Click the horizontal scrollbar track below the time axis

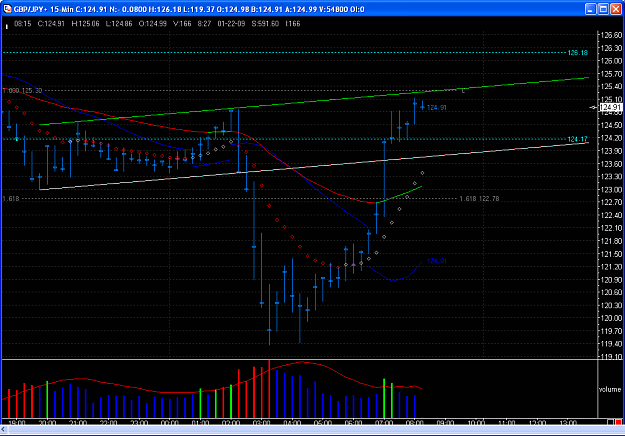315,429
